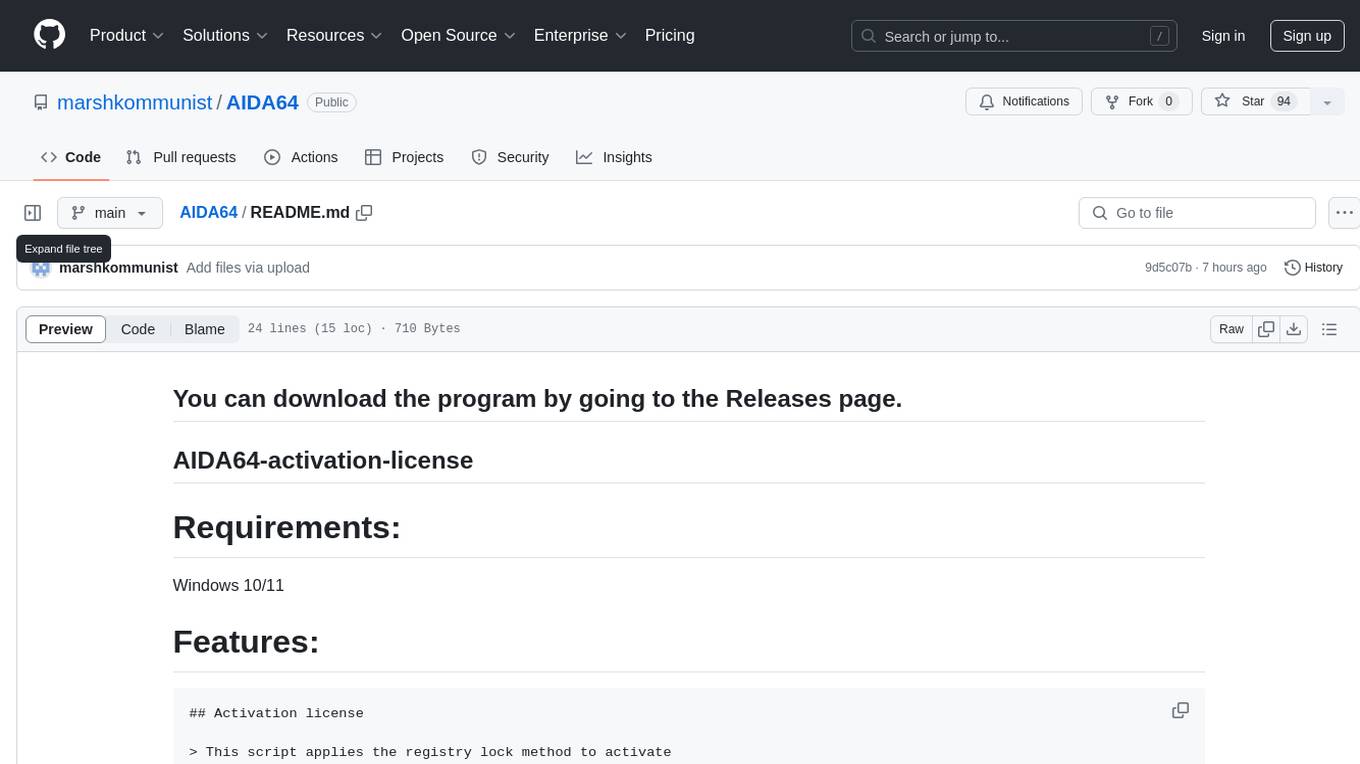Open the Add files via upload commit

pyautogui.click(x=248, y=268)
